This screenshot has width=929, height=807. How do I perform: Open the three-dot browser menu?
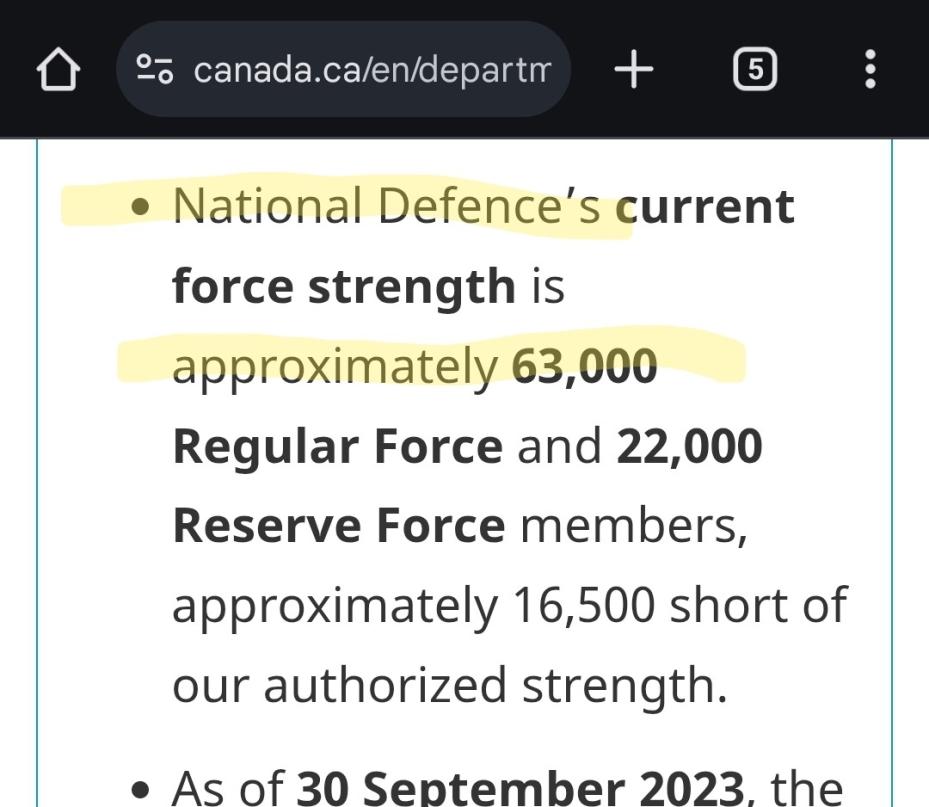[870, 70]
